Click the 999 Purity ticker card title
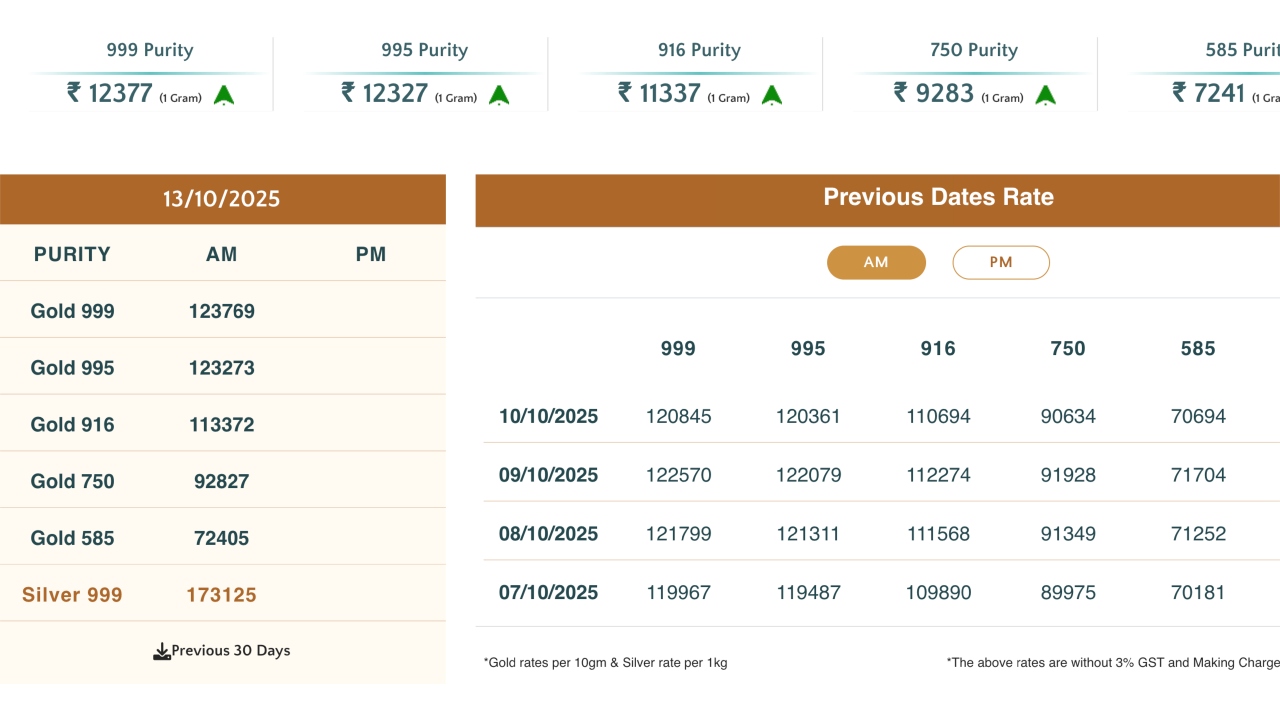The height and width of the screenshot is (720, 1280). (x=150, y=50)
